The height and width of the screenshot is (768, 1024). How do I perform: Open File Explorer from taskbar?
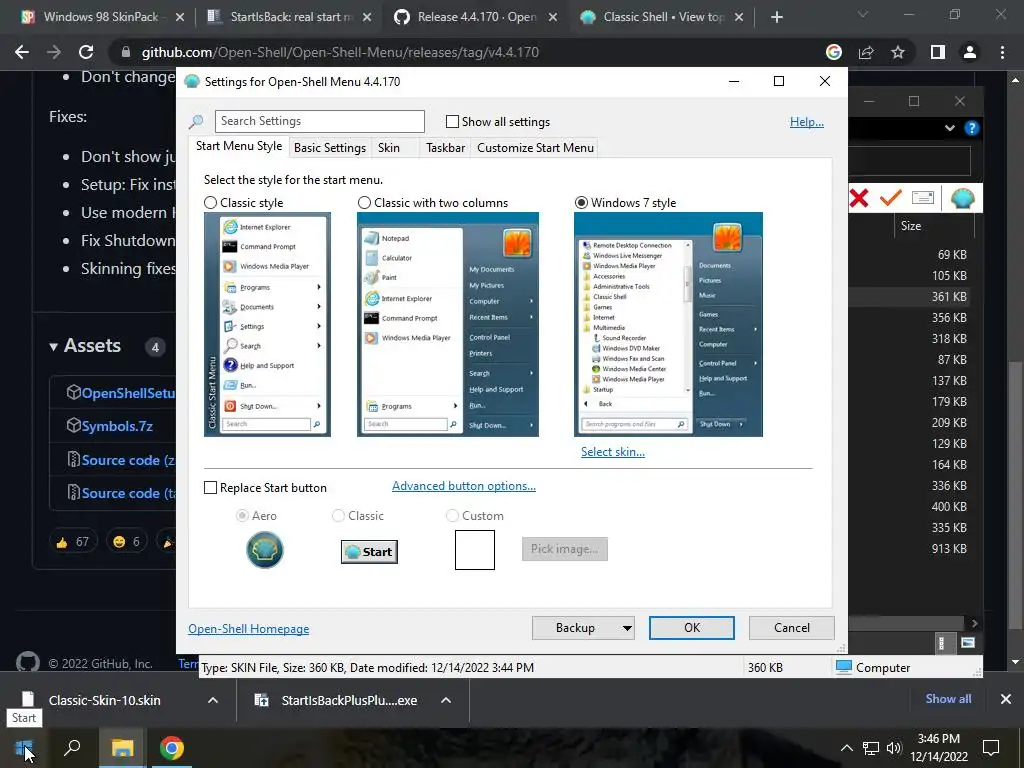point(122,748)
